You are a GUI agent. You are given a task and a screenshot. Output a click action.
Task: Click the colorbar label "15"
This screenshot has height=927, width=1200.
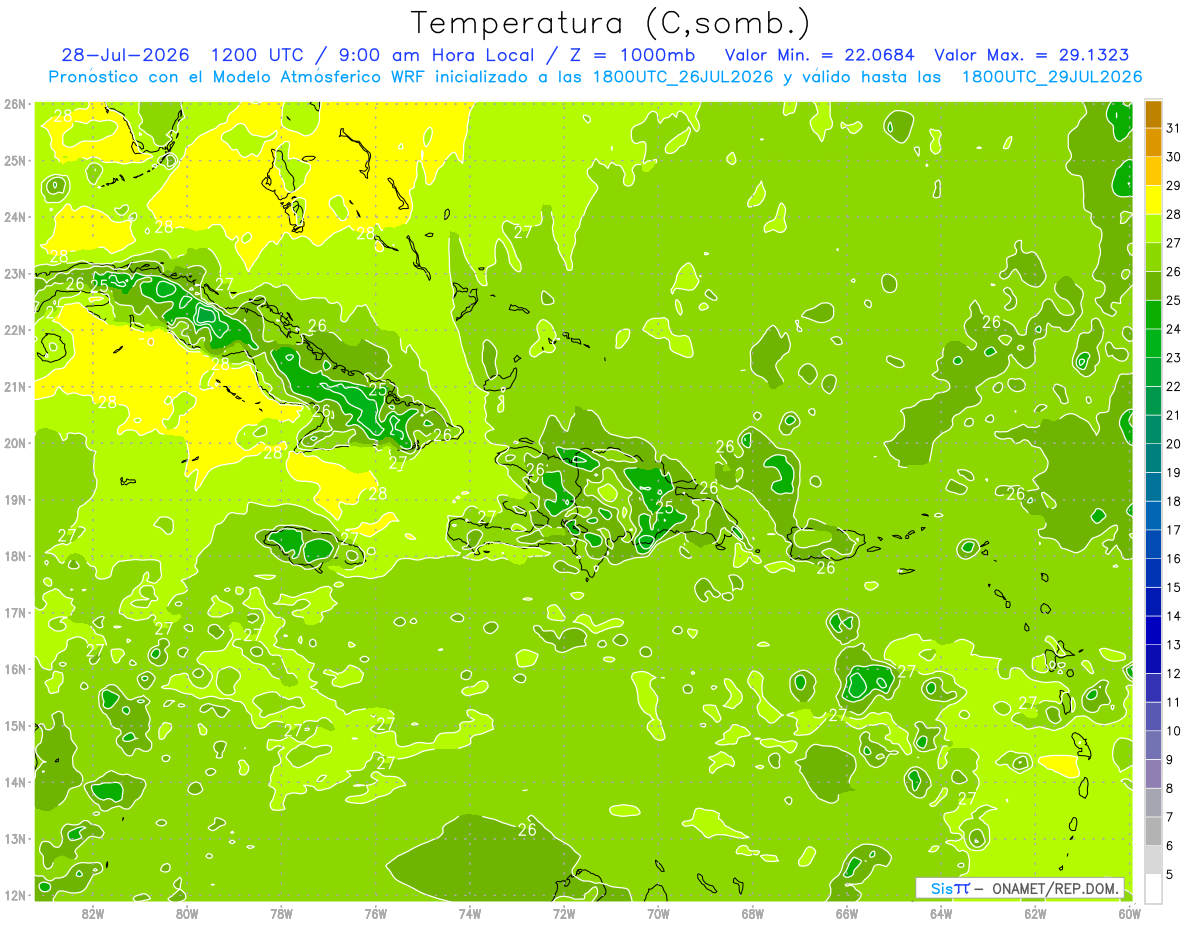click(1174, 587)
